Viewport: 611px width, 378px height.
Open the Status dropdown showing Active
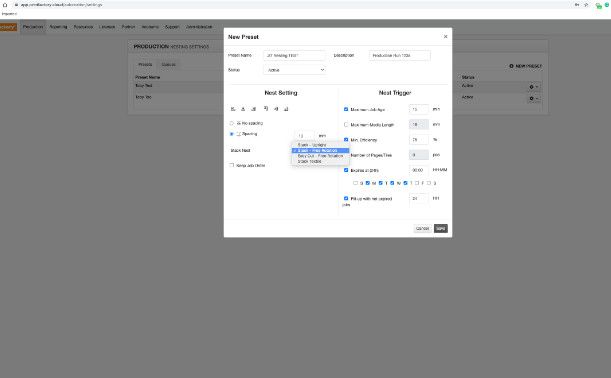point(295,70)
